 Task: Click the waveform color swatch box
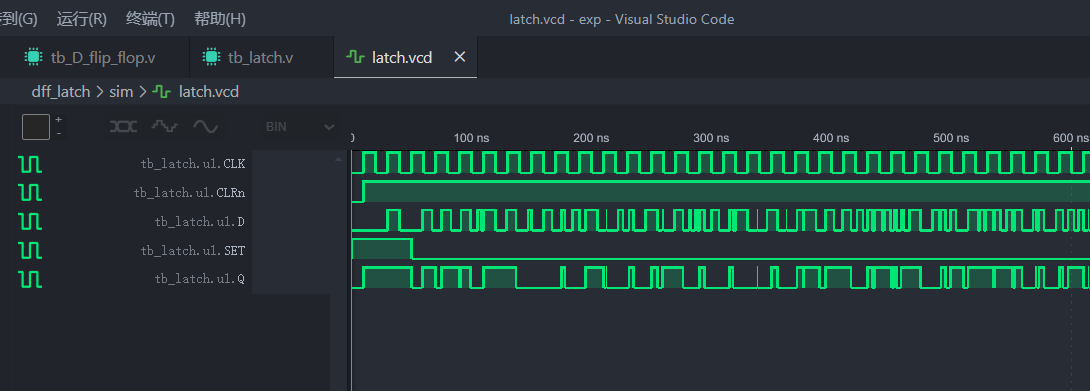tap(36, 127)
